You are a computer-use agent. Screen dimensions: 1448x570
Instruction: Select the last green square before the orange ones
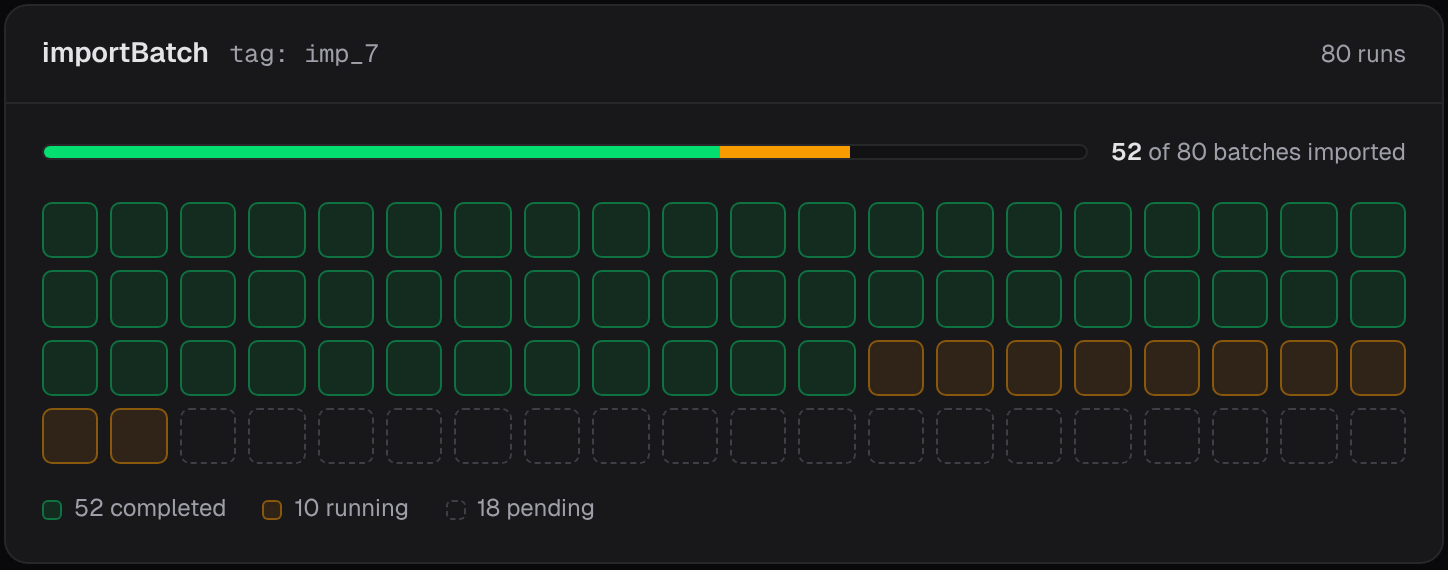[827, 368]
